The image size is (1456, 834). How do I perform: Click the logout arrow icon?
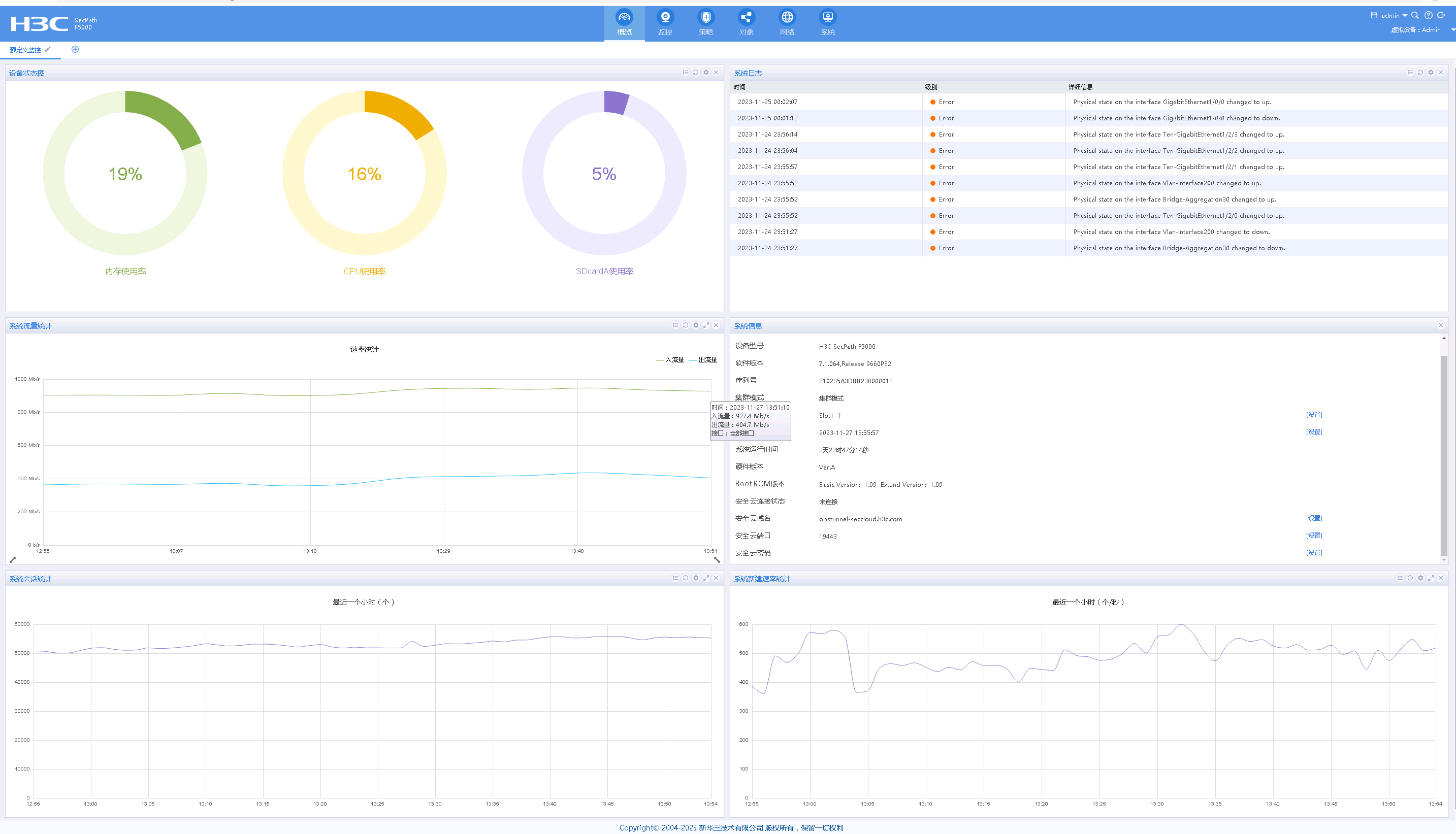click(x=1441, y=15)
